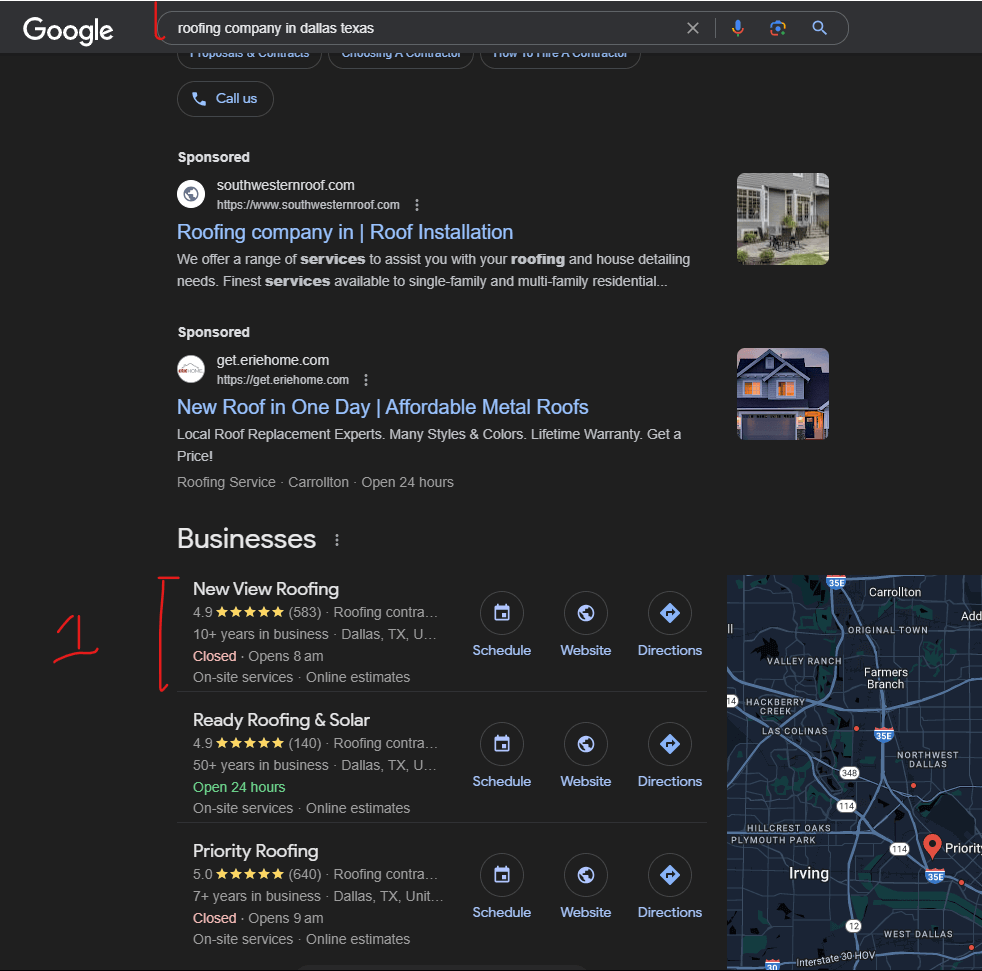Get Directions to Priority Roofing
Screen dimensions: 982x971
(x=670, y=875)
